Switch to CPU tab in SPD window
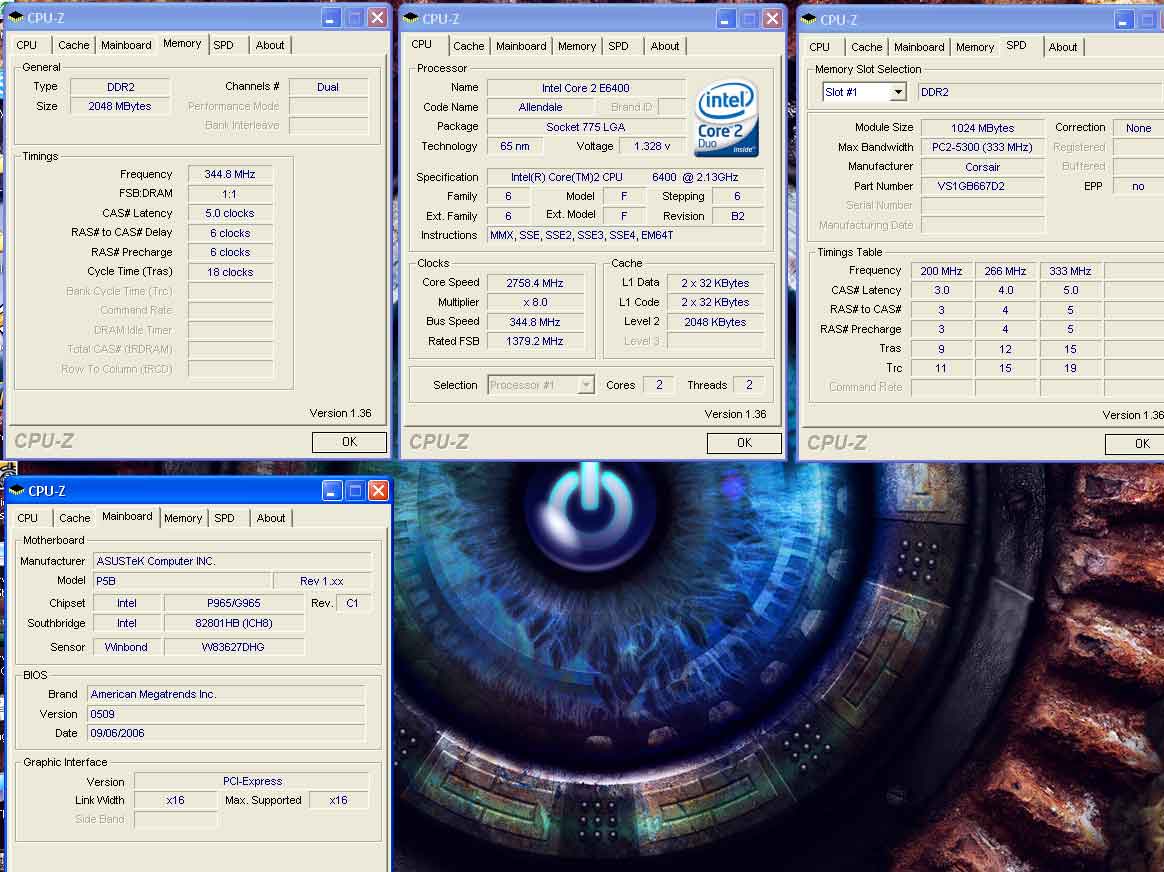The height and width of the screenshot is (872, 1164). (x=820, y=47)
